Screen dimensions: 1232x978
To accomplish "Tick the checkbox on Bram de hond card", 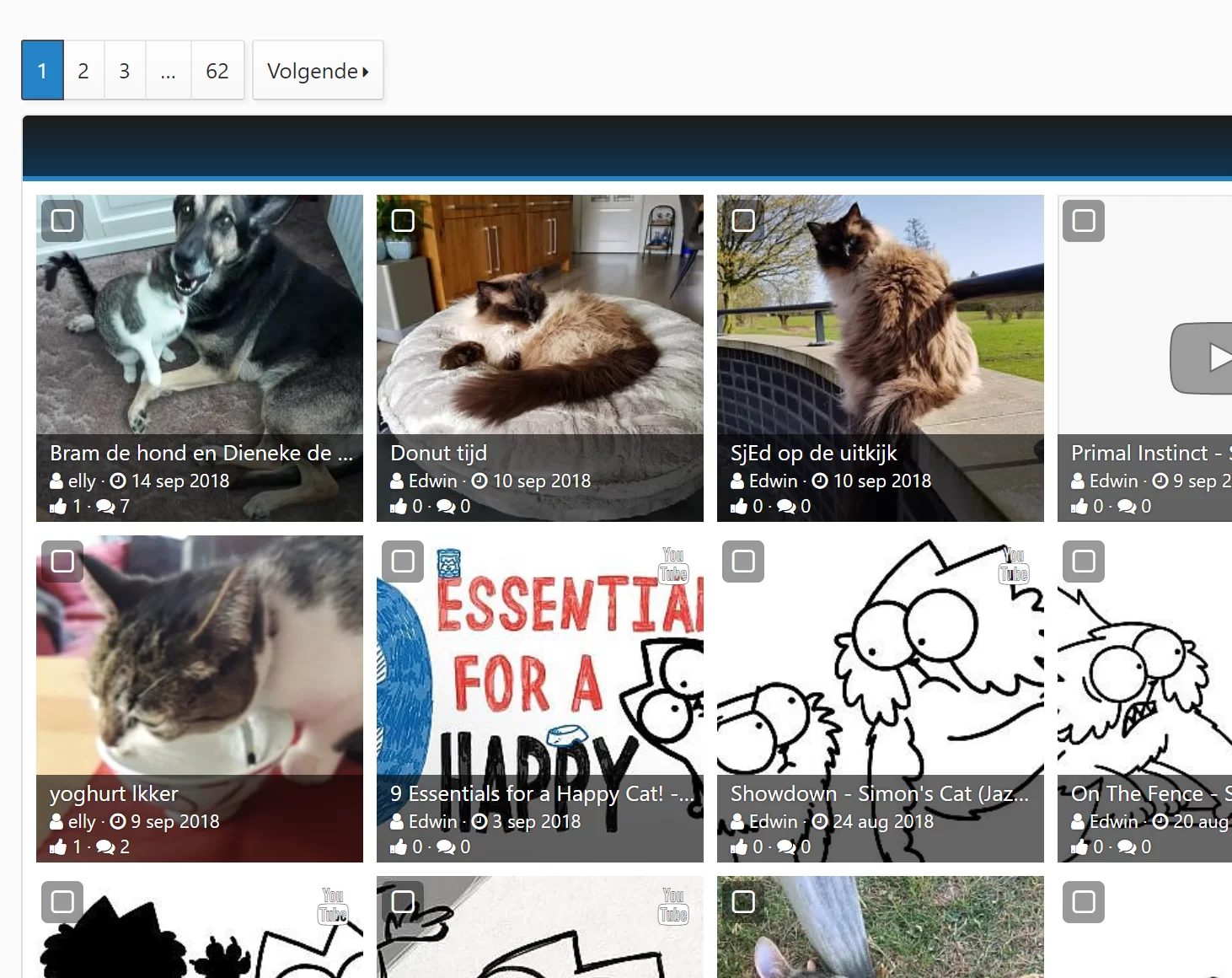I will point(62,221).
